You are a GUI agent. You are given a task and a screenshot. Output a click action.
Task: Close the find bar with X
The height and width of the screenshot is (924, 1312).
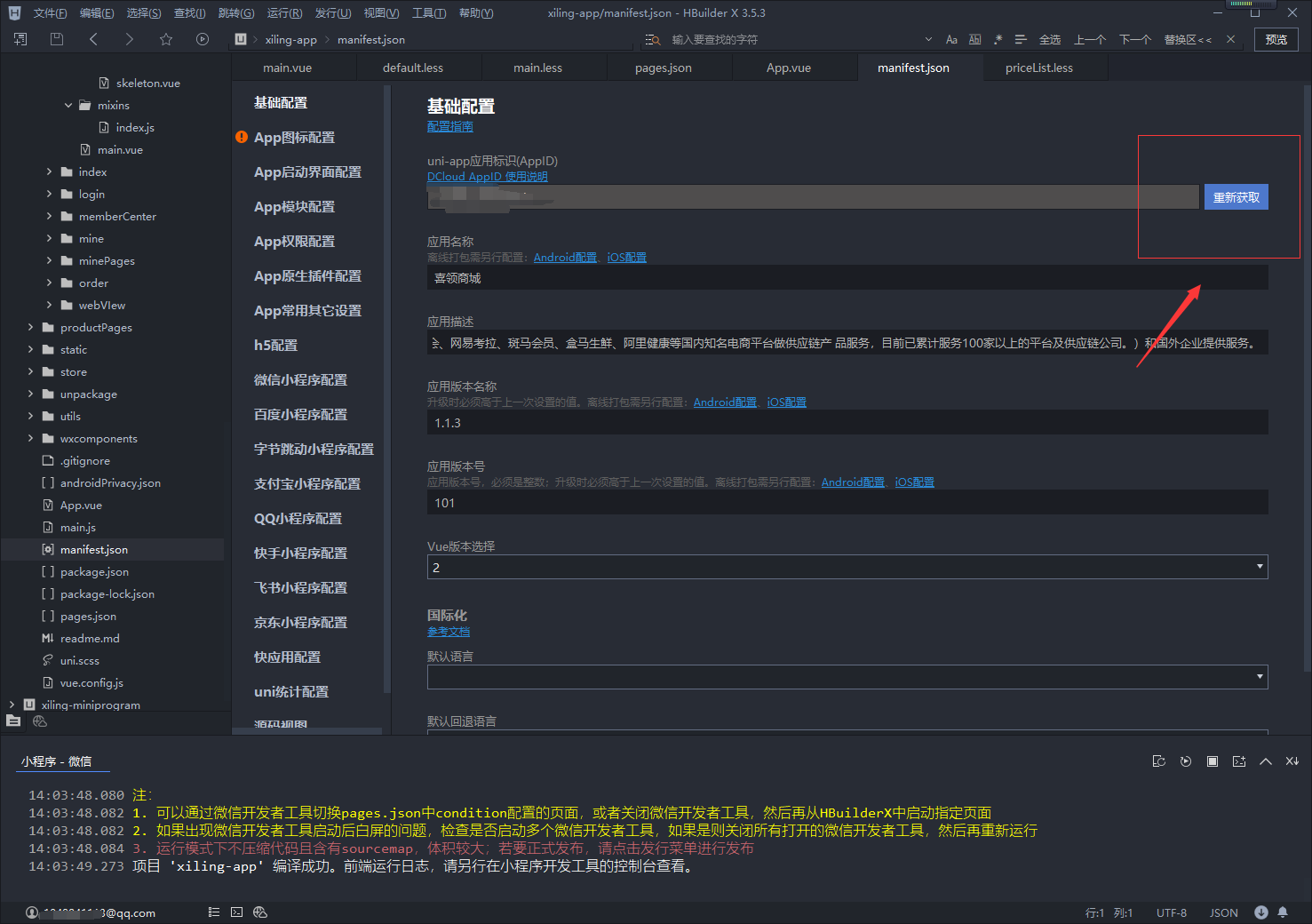pos(1230,39)
